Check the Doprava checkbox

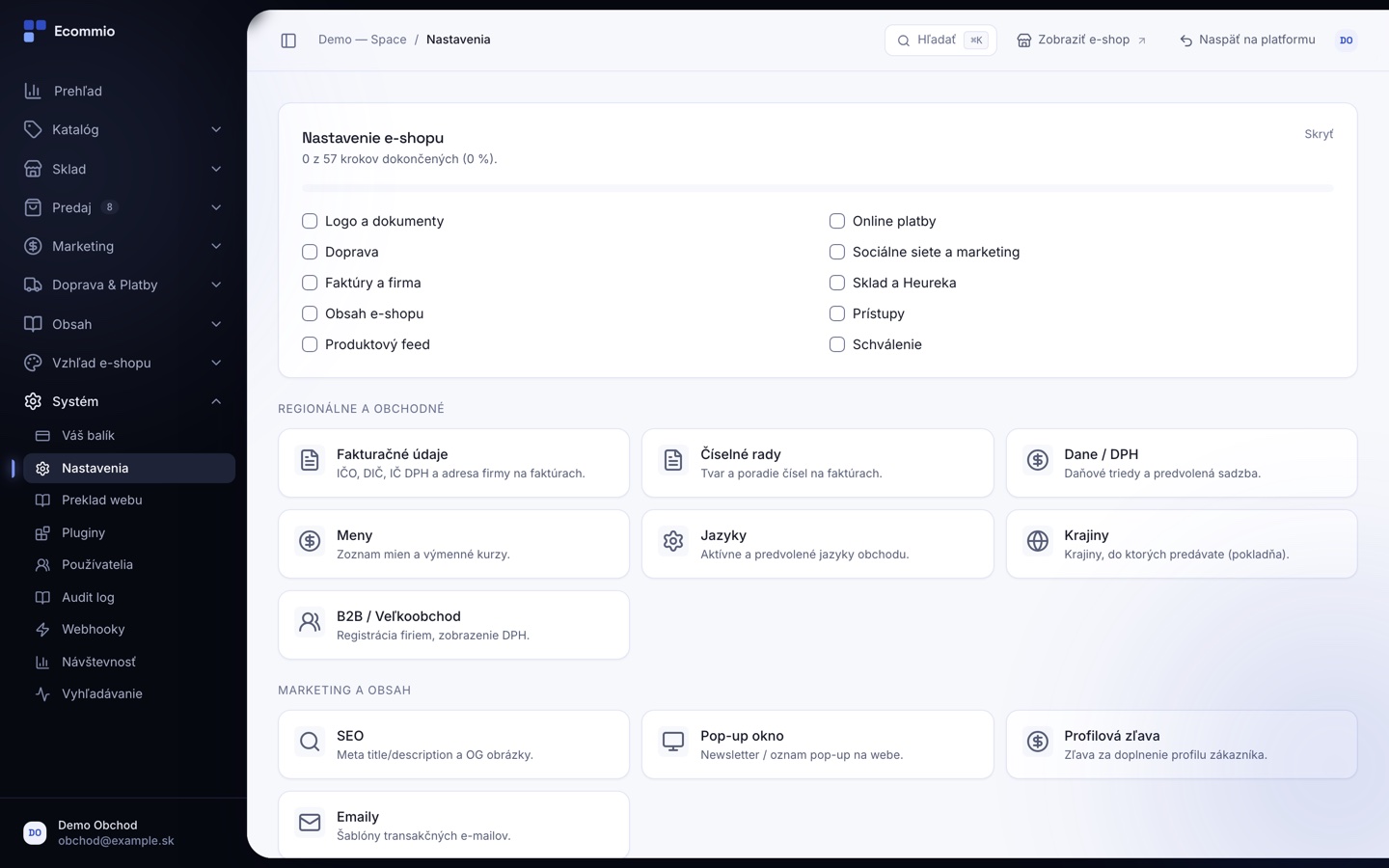coord(310,252)
